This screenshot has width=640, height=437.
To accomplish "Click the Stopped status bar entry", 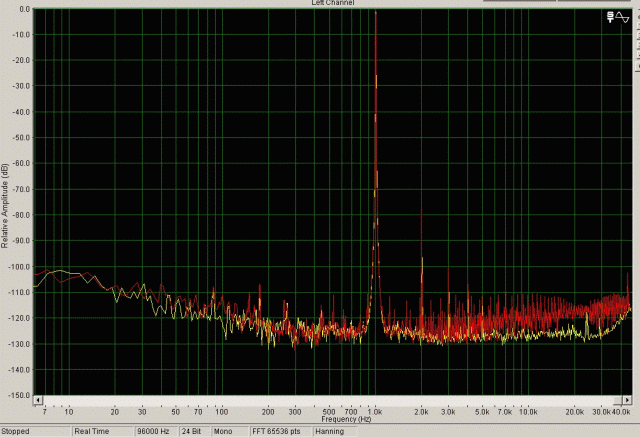I will pyautogui.click(x=36, y=431).
